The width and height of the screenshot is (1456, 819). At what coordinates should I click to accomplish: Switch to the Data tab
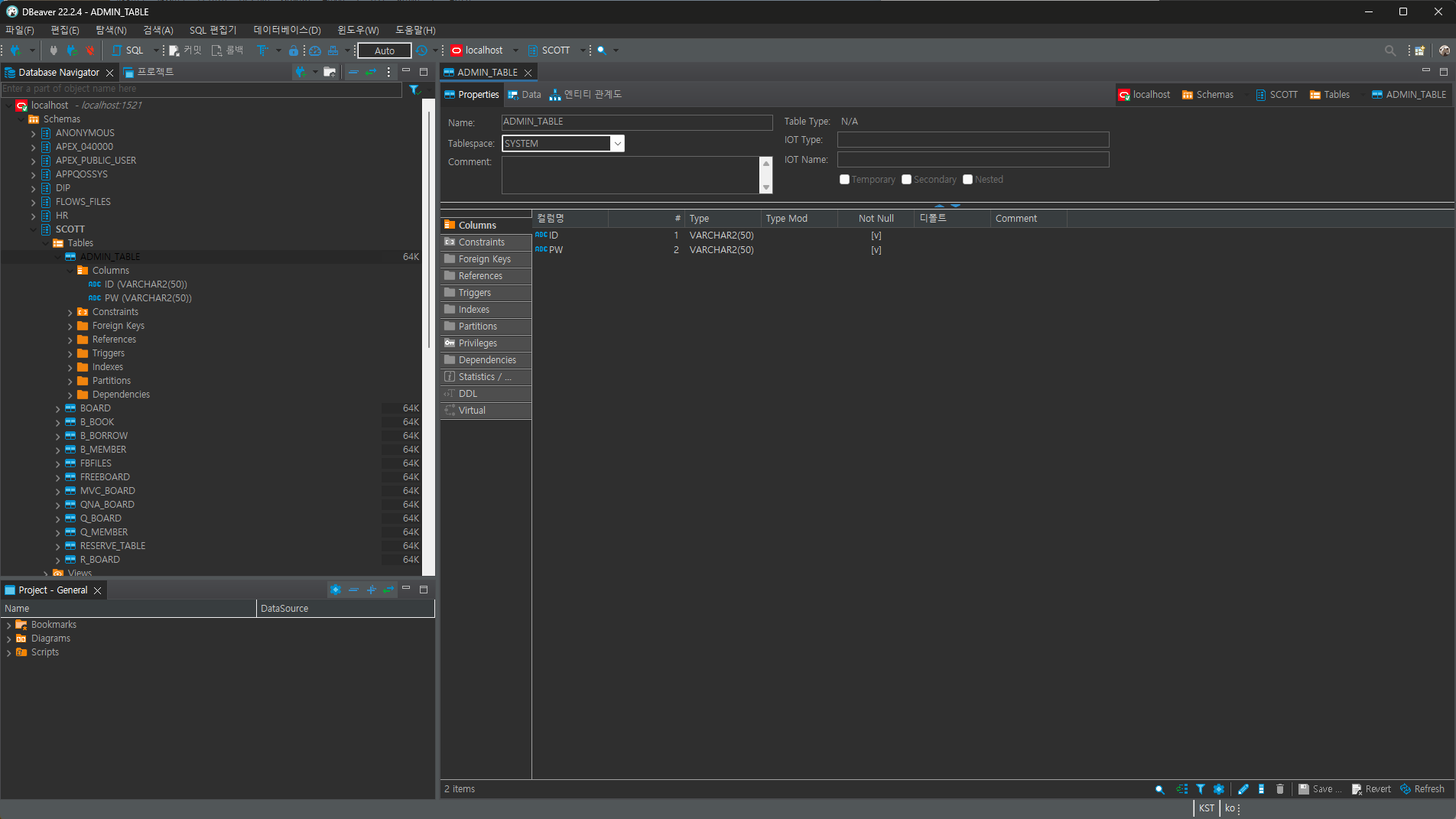[525, 95]
